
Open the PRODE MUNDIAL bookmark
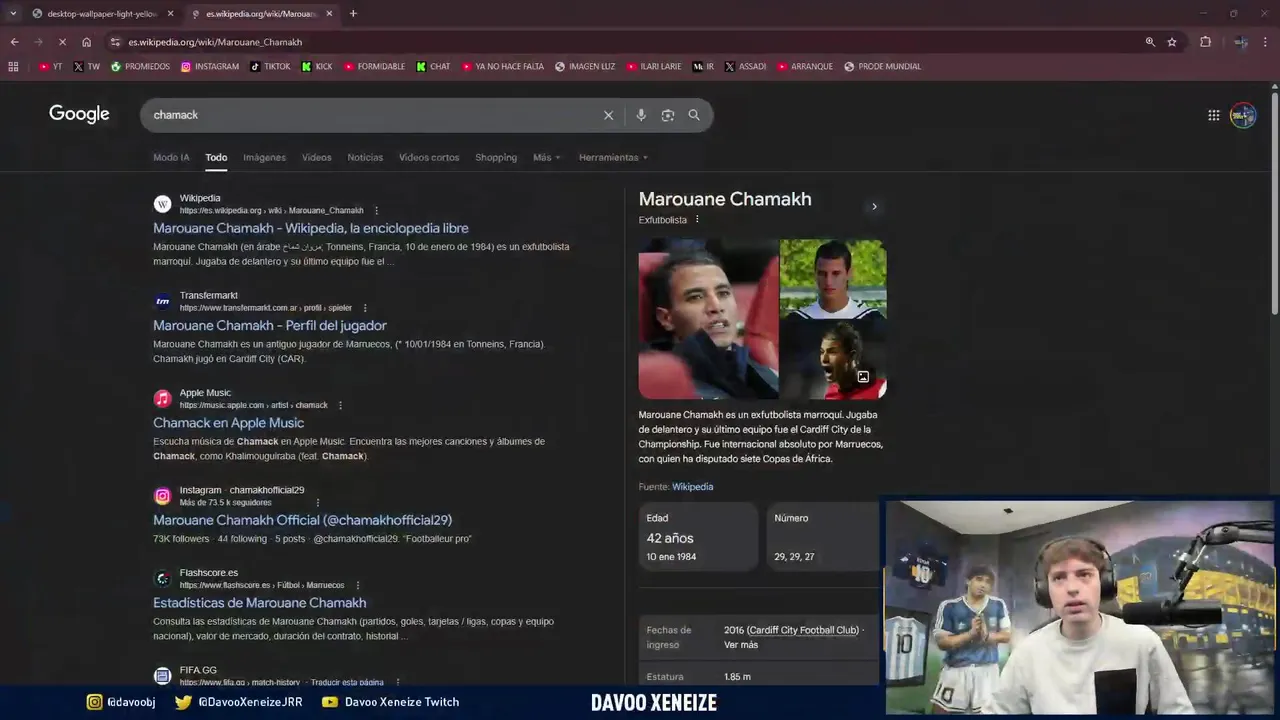882,67
